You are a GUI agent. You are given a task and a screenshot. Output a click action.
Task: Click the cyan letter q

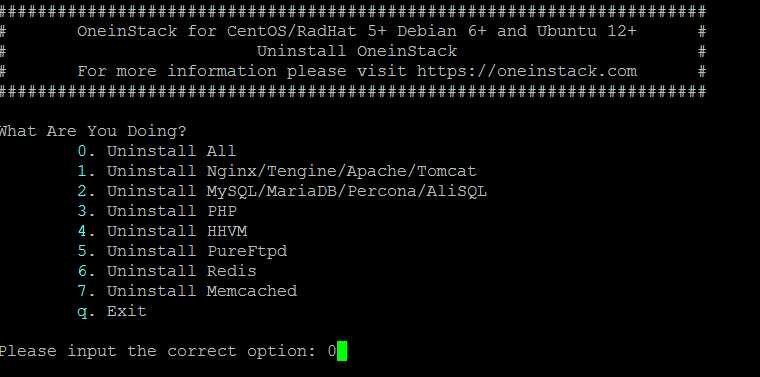coord(82,312)
